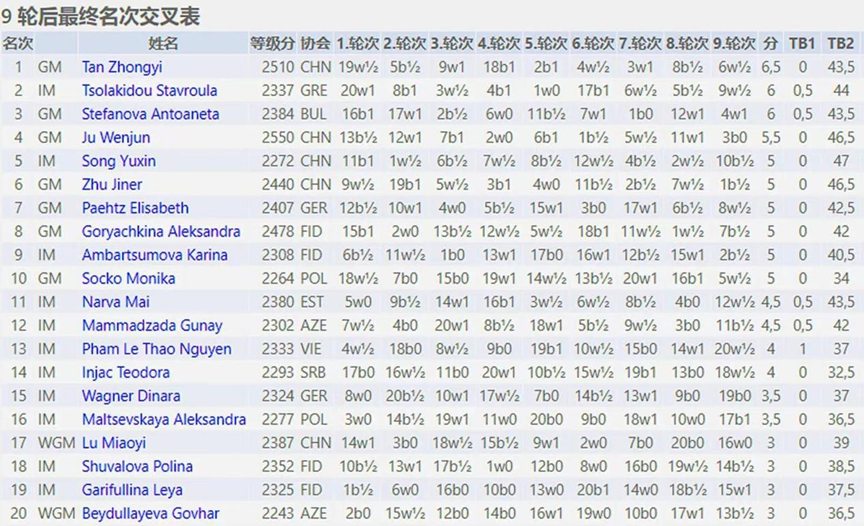Click rating 2550 in Ju Wenjun's row
The height and width of the screenshot is (526, 864).
[x=278, y=138]
